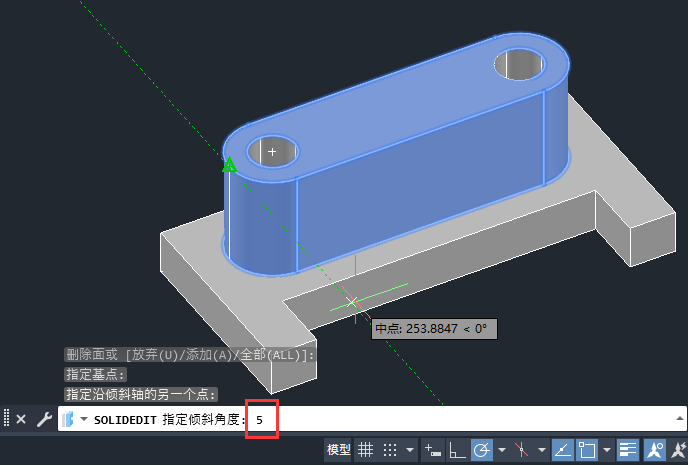Toggle ortho mode icon

pyautogui.click(x=457, y=450)
